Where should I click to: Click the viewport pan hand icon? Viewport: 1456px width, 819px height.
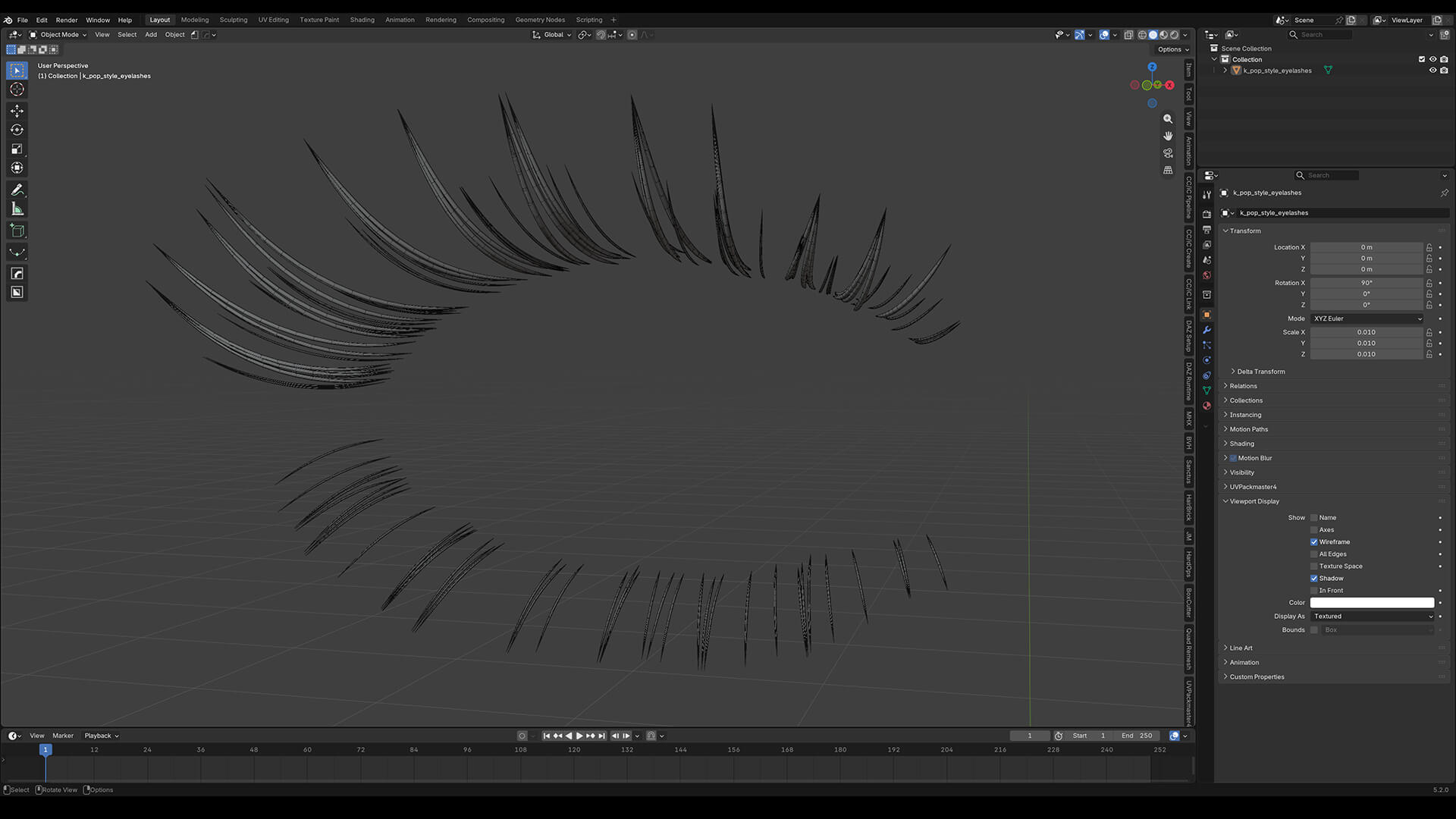(1168, 136)
